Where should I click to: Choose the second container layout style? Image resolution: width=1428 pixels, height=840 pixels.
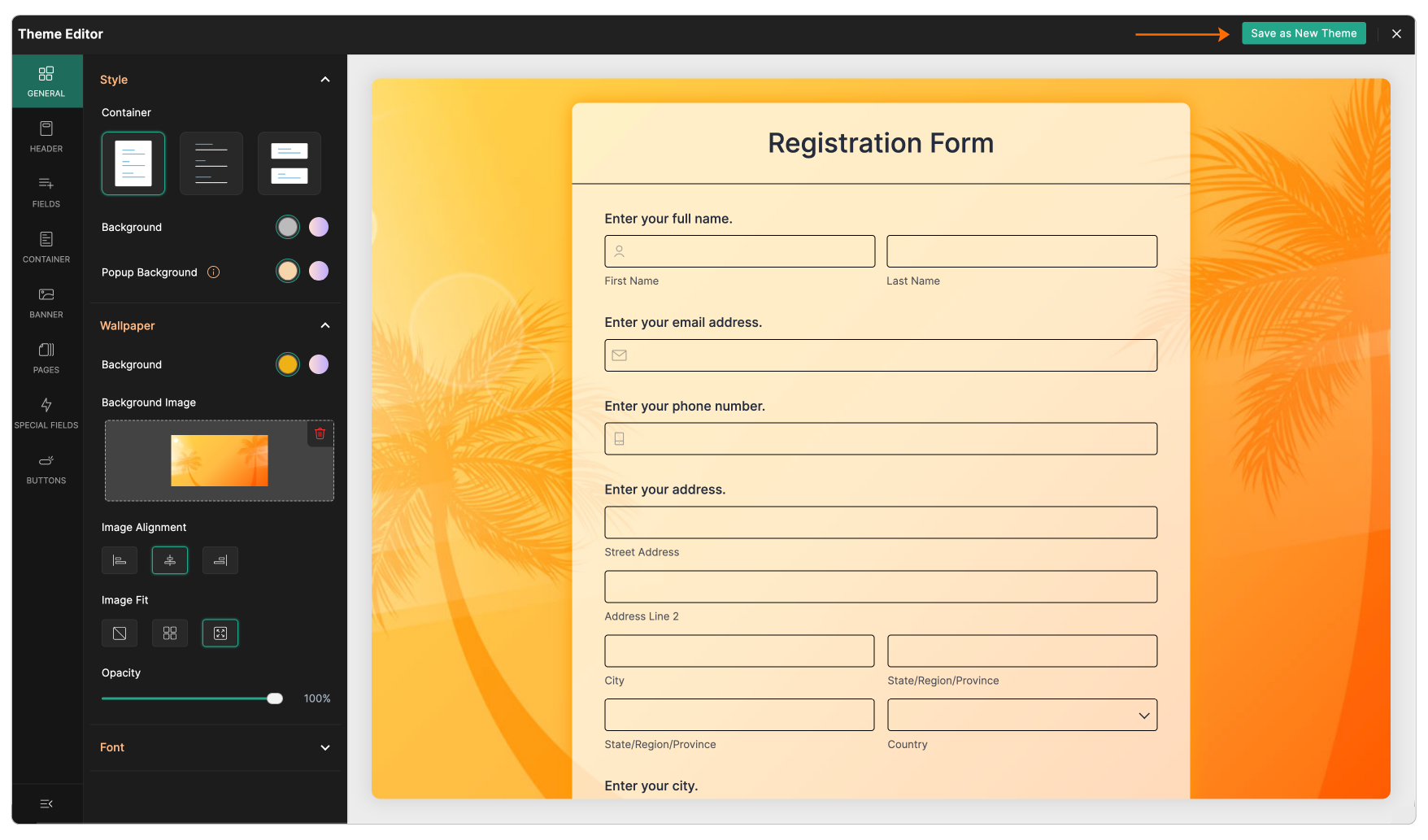(211, 163)
